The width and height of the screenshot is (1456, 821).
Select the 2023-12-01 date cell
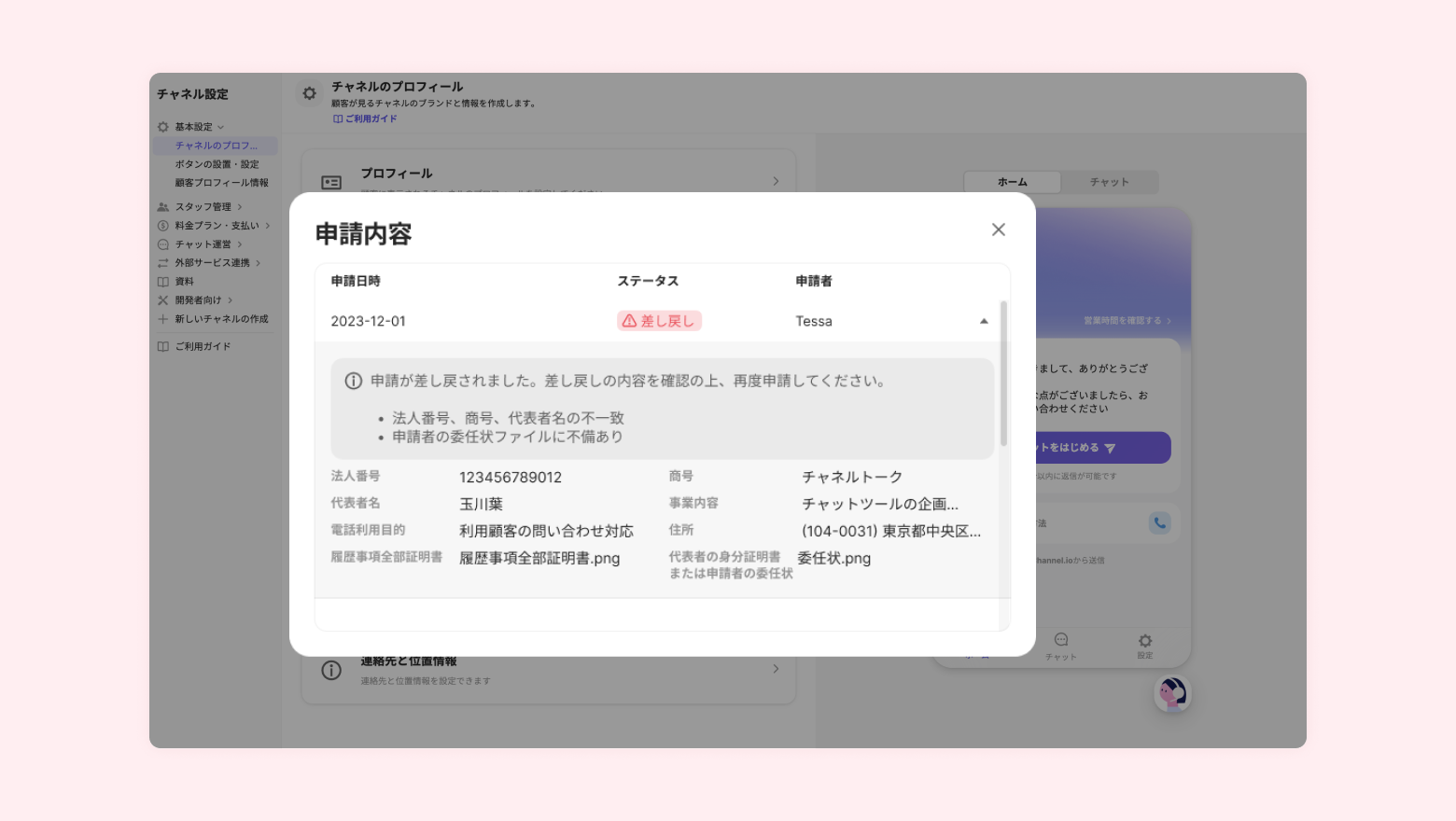click(x=369, y=321)
